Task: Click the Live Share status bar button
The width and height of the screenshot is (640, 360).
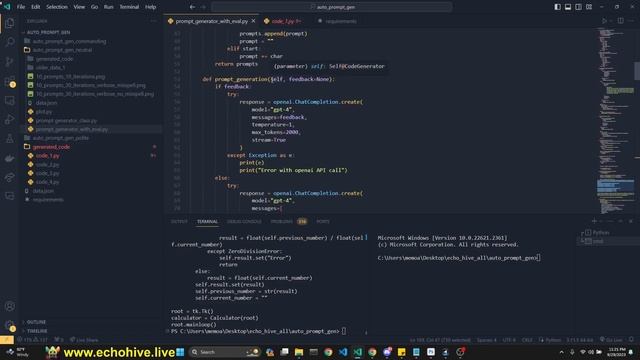Action: (x=84, y=340)
